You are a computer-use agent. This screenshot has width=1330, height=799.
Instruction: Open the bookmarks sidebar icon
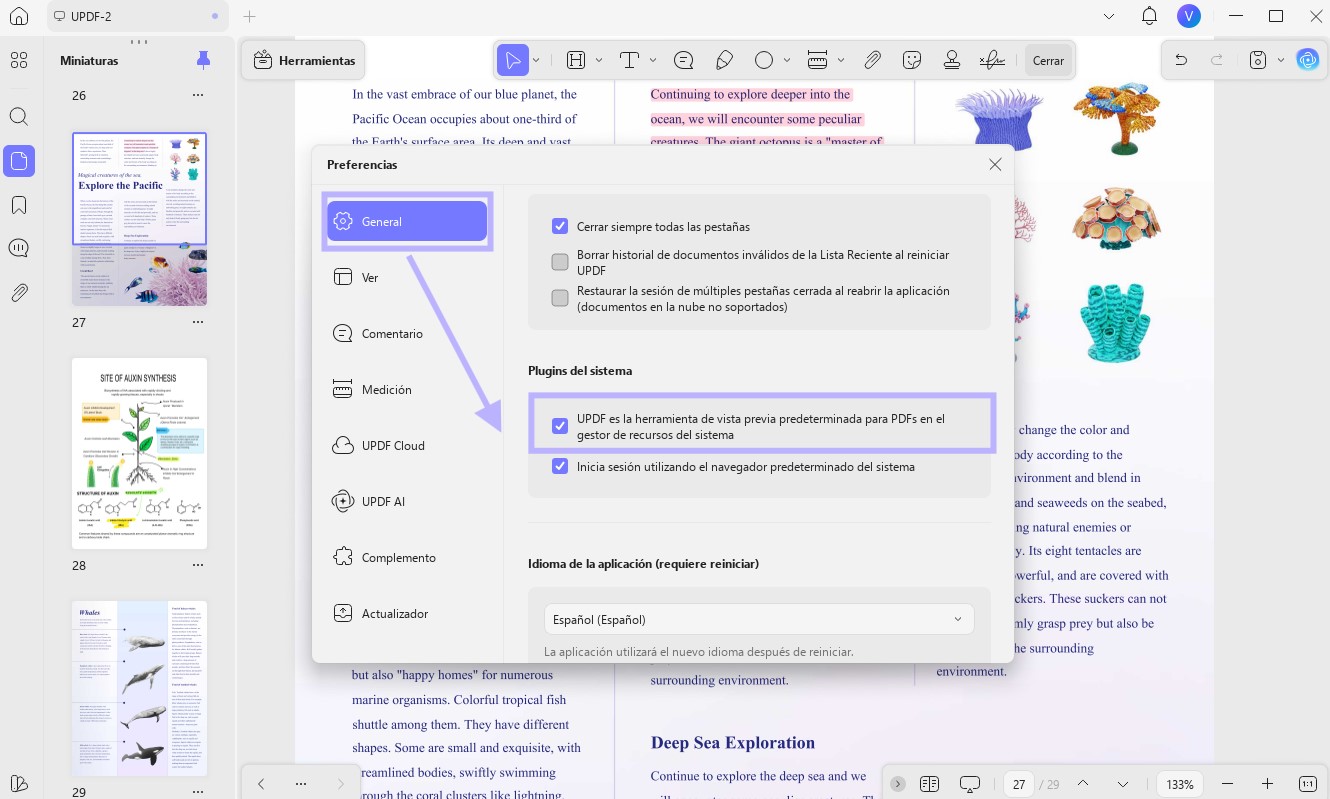coord(18,205)
